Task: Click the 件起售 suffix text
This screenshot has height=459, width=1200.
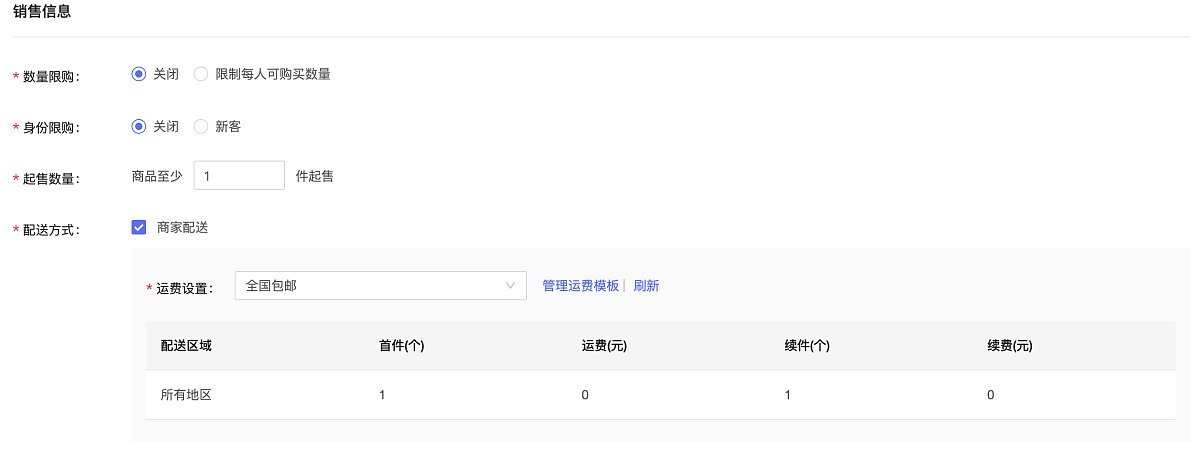Action: point(315,177)
